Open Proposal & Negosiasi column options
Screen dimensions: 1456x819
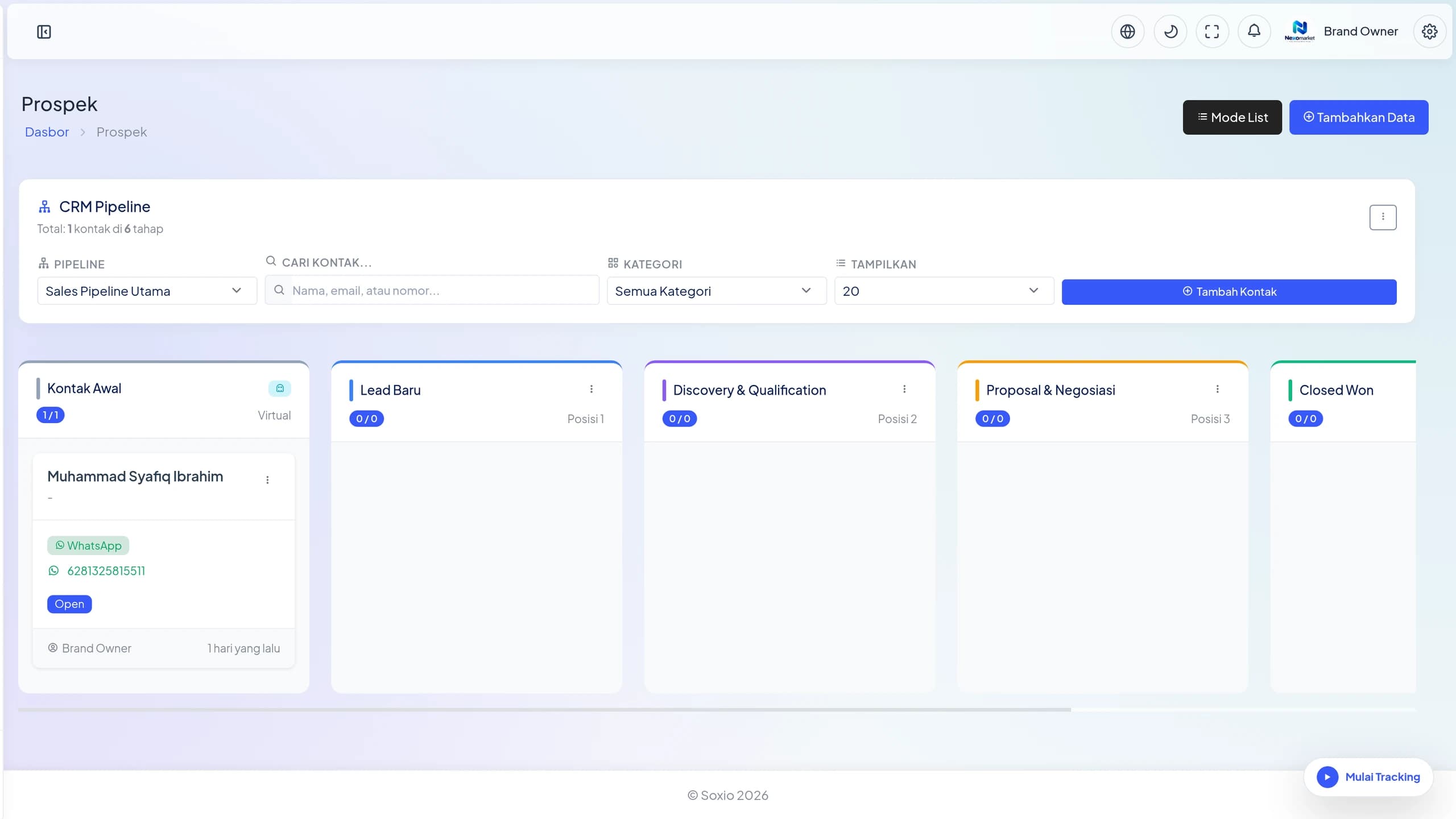coord(1217,389)
